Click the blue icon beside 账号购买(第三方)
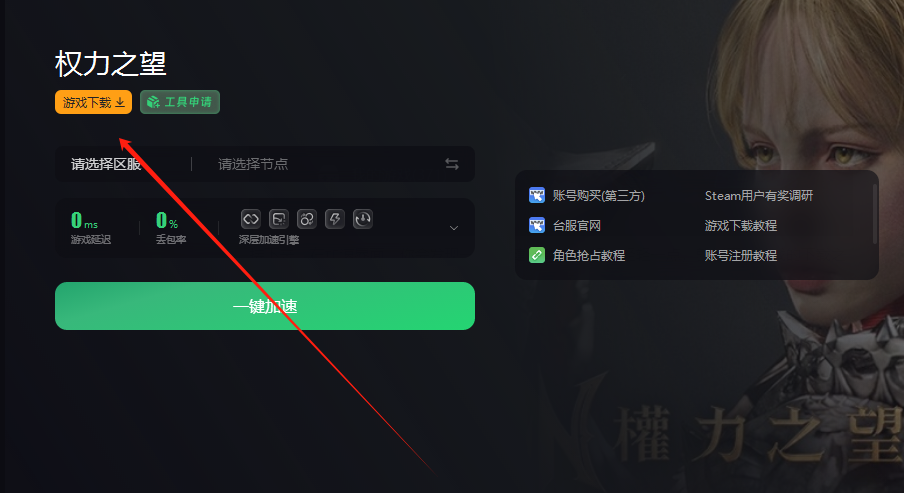The width and height of the screenshot is (904, 493). pos(537,195)
